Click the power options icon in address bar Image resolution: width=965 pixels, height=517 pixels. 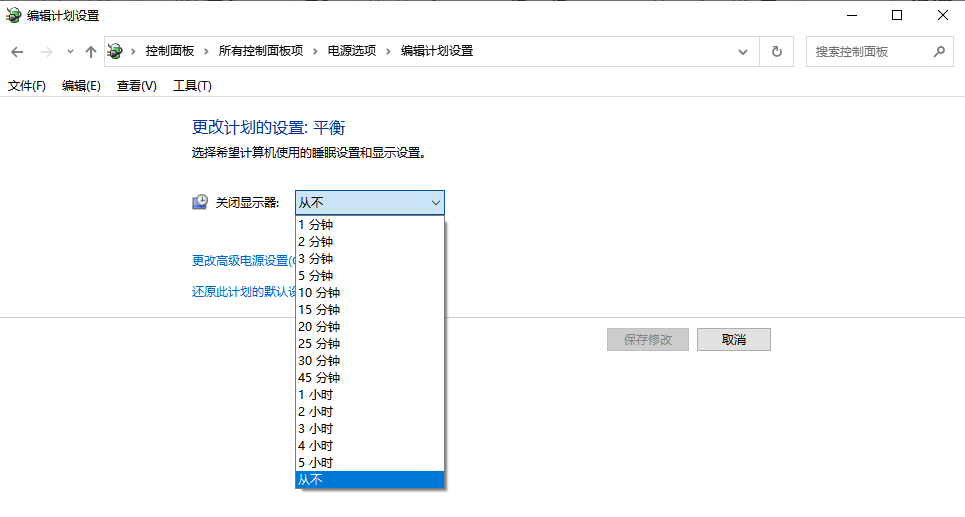pos(115,51)
